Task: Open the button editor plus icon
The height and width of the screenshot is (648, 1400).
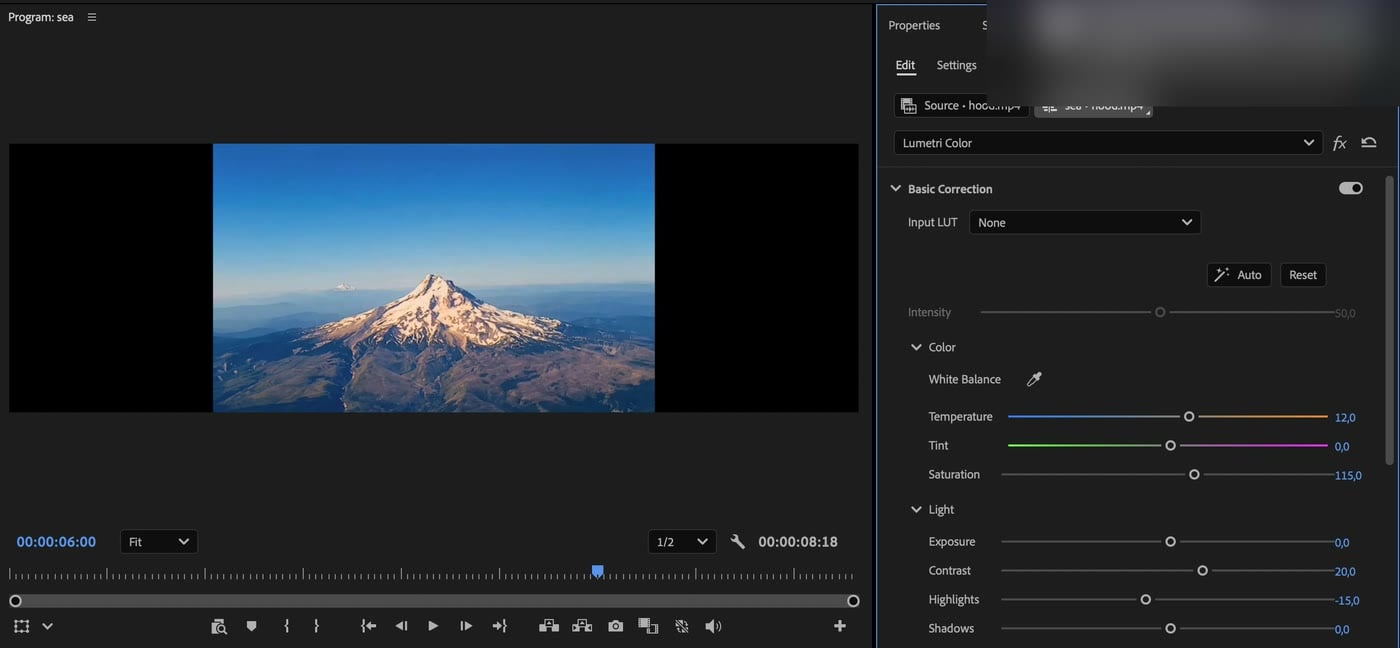Action: coord(840,626)
